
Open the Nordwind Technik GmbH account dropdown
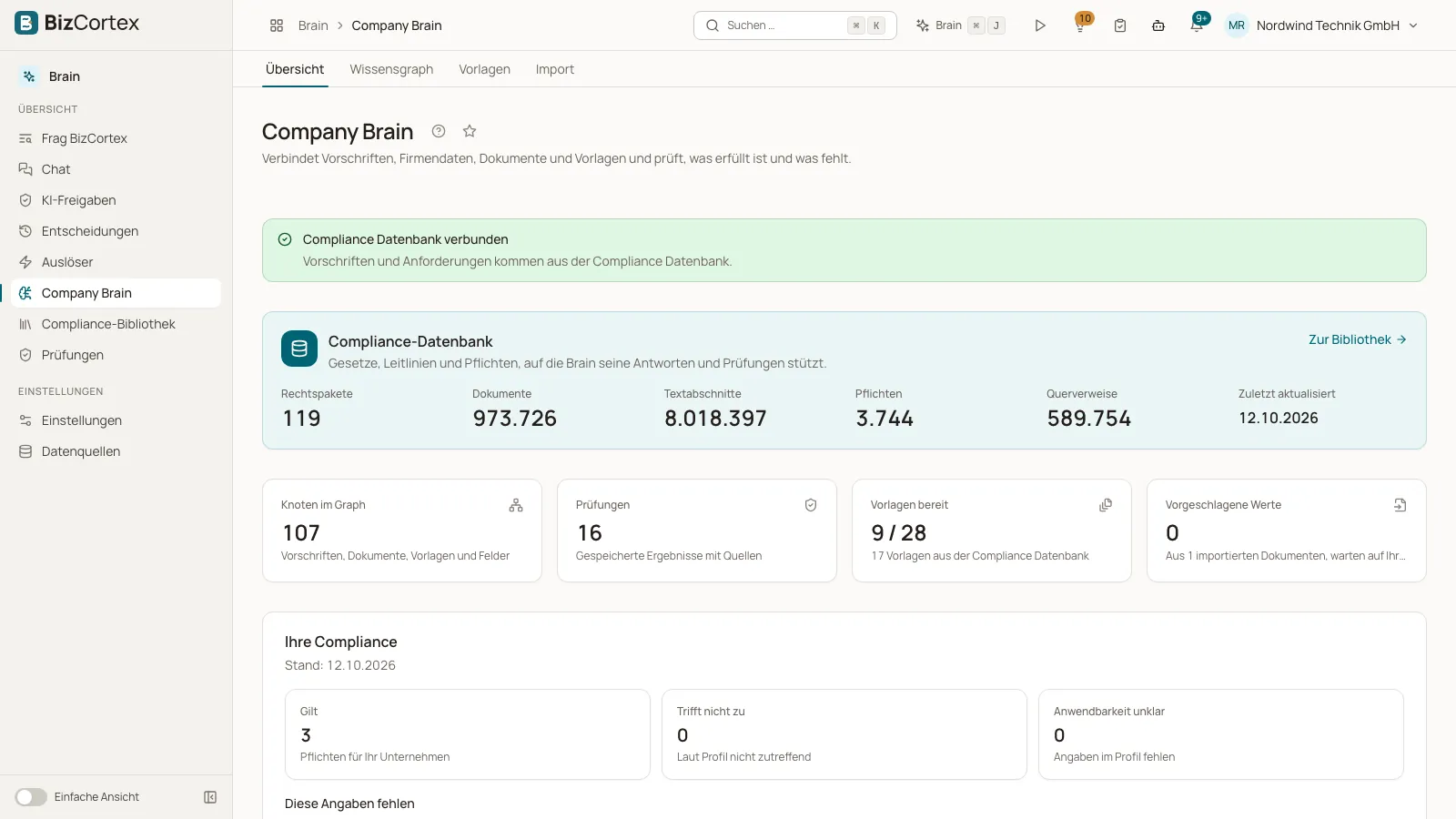pyautogui.click(x=1322, y=25)
